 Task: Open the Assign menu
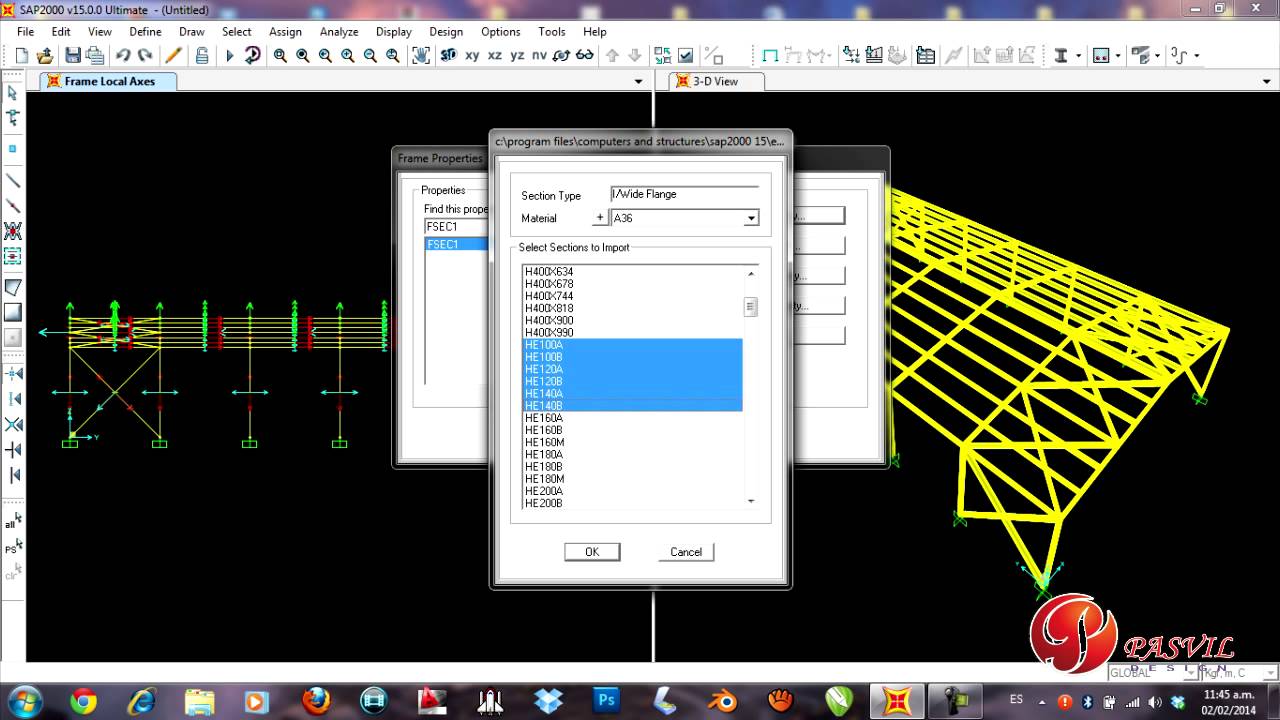285,31
